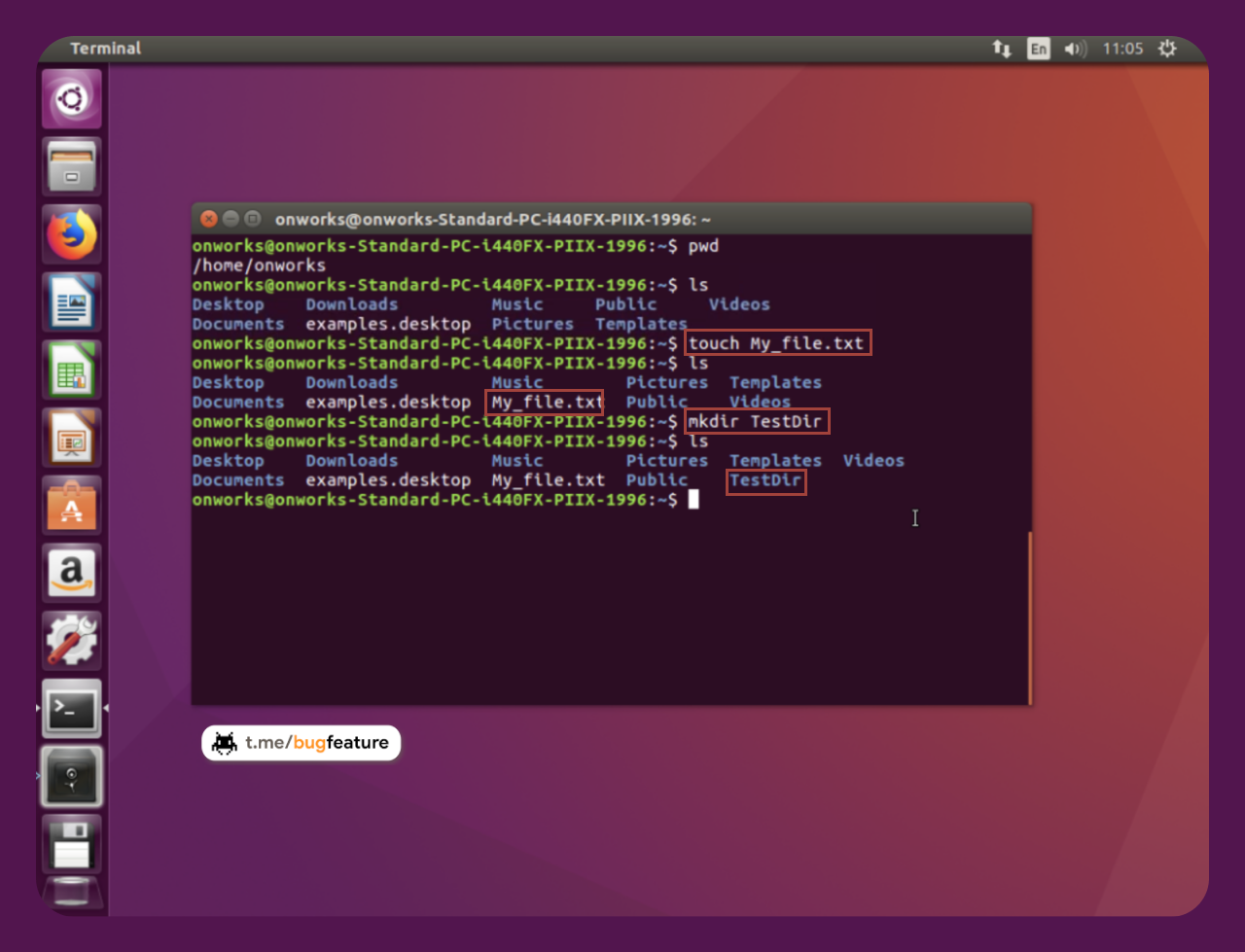Minimize the terminal window
The image size is (1245, 952).
coord(231,219)
